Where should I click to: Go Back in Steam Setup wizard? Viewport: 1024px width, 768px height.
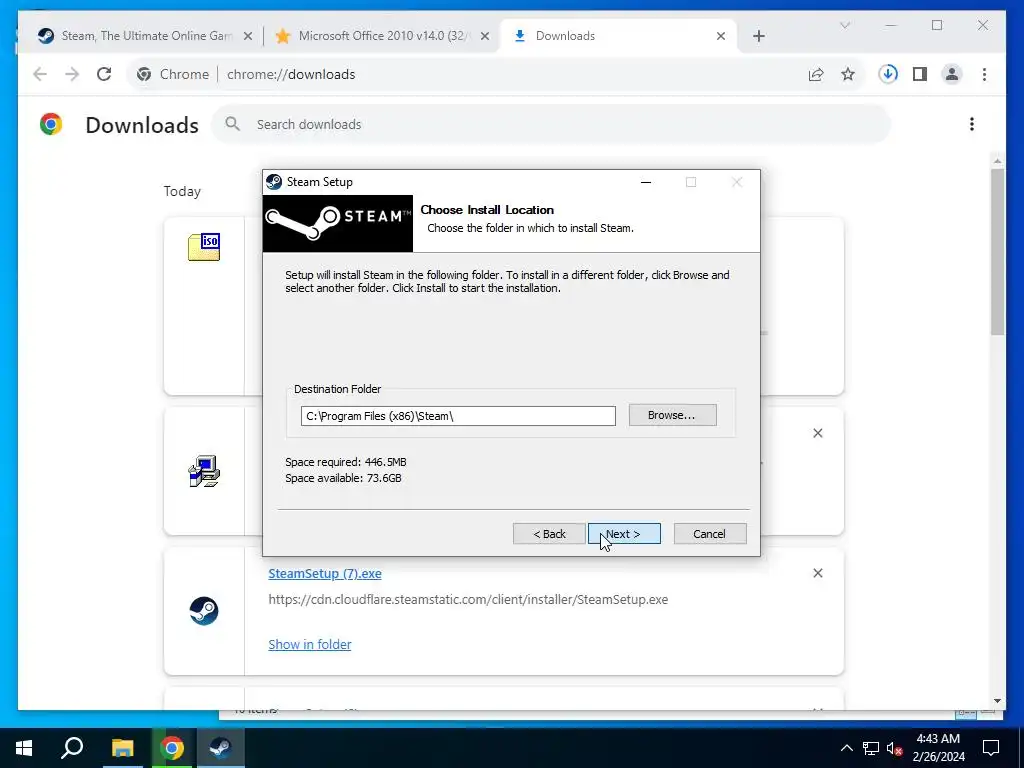549,534
